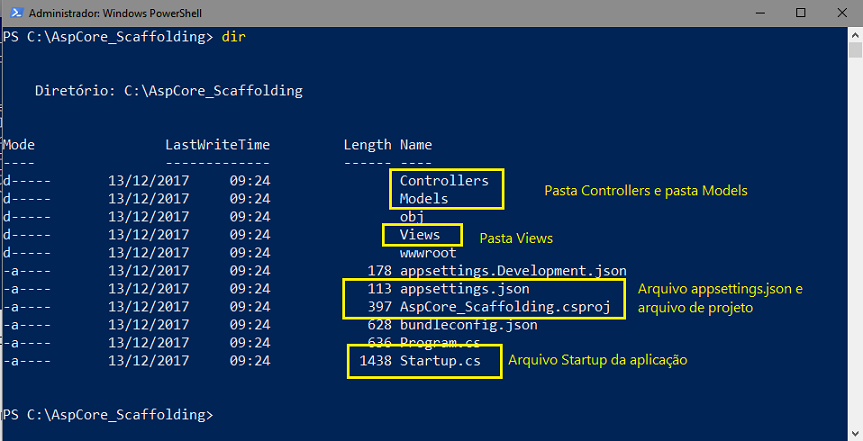This screenshot has width=863, height=441.
Task: Click the Controllers folder name
Action: point(444,181)
